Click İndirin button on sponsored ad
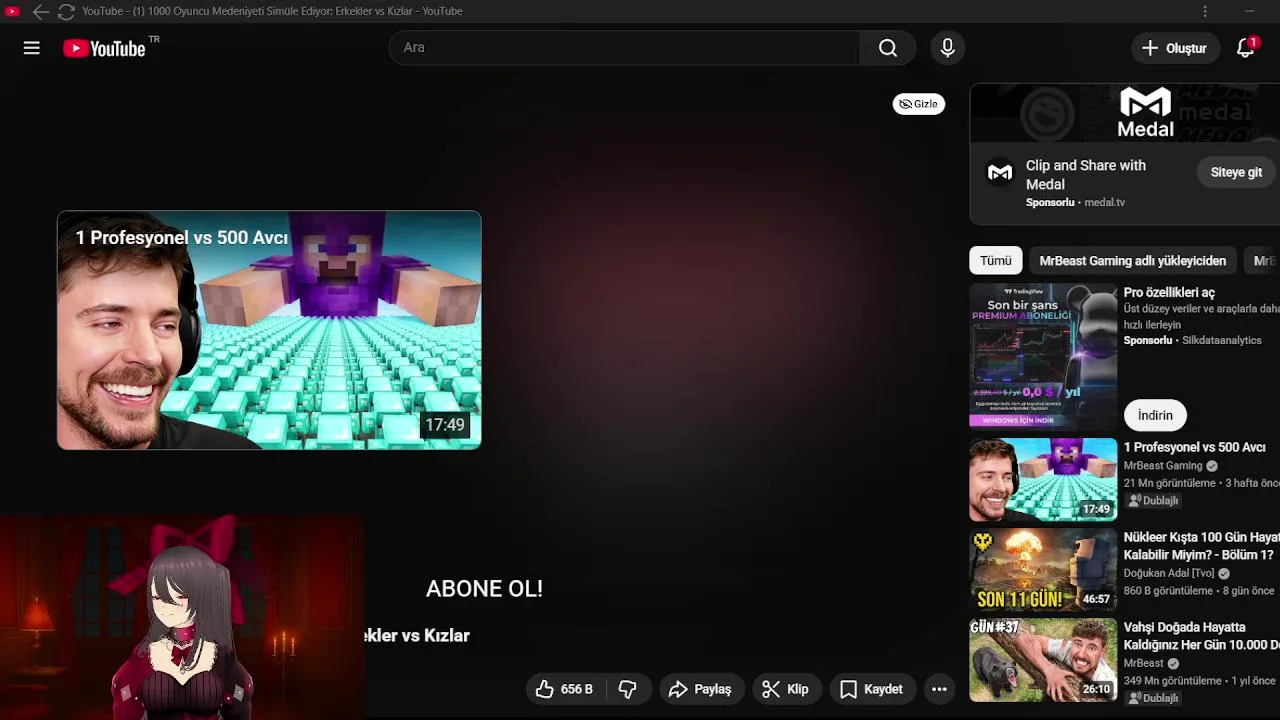The height and width of the screenshot is (720, 1280). [x=1155, y=415]
